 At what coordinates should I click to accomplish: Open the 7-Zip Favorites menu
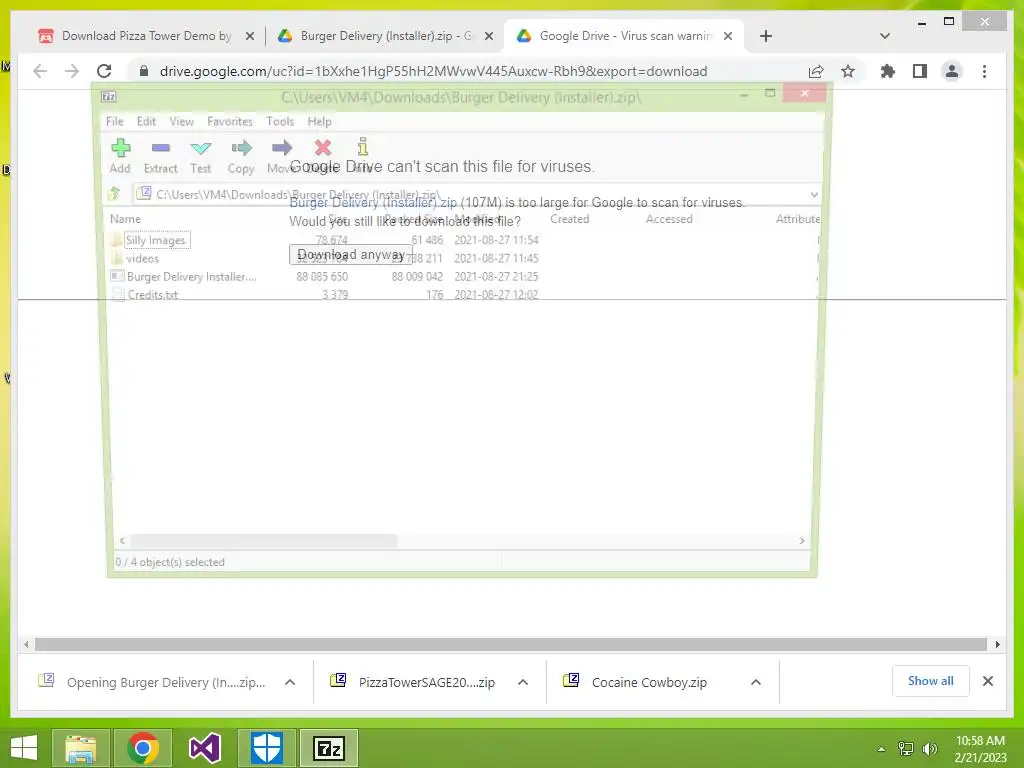click(x=229, y=121)
